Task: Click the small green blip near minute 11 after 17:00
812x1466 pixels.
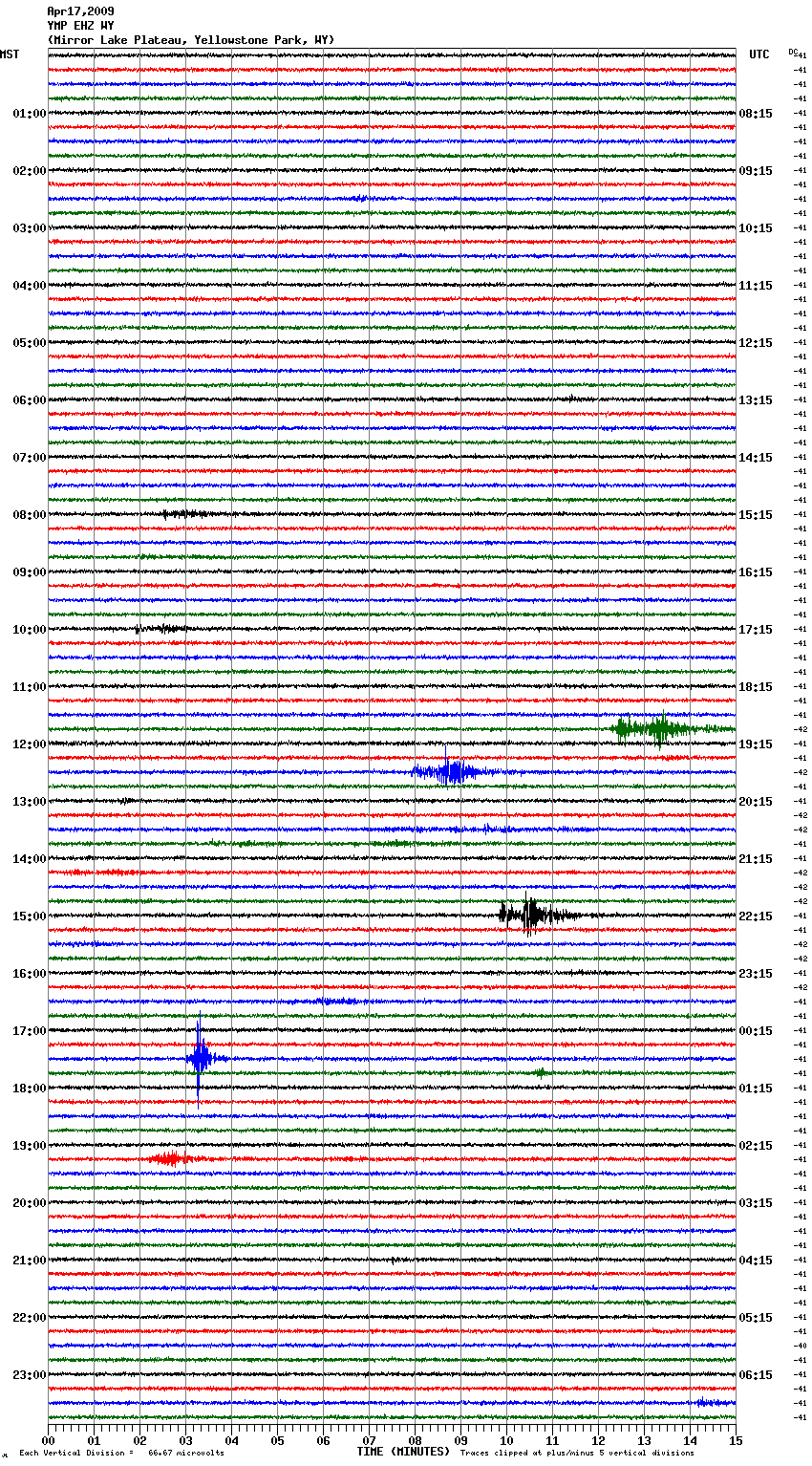Action: [x=541, y=1072]
